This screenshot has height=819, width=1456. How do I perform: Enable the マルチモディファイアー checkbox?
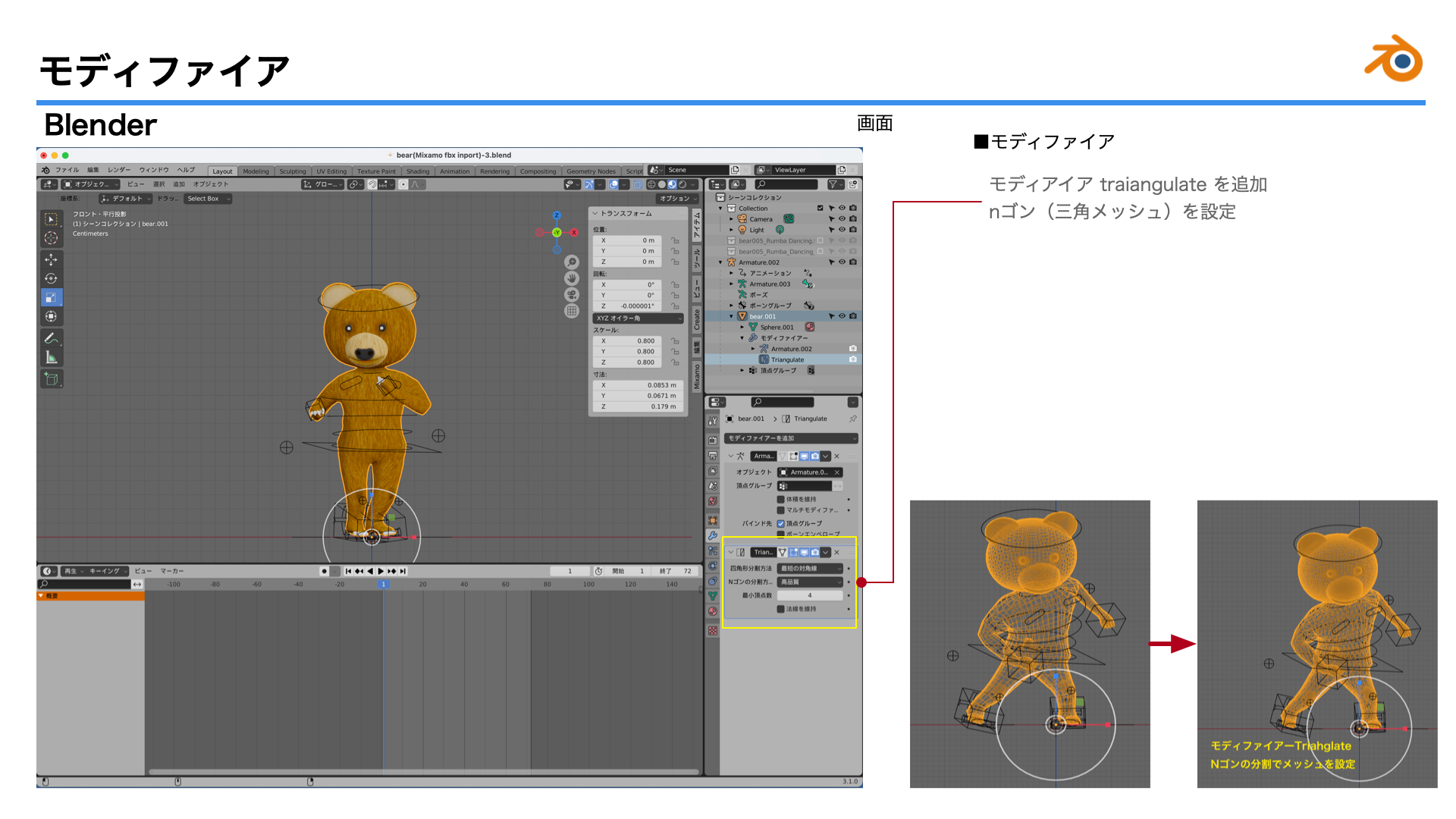[x=780, y=510]
